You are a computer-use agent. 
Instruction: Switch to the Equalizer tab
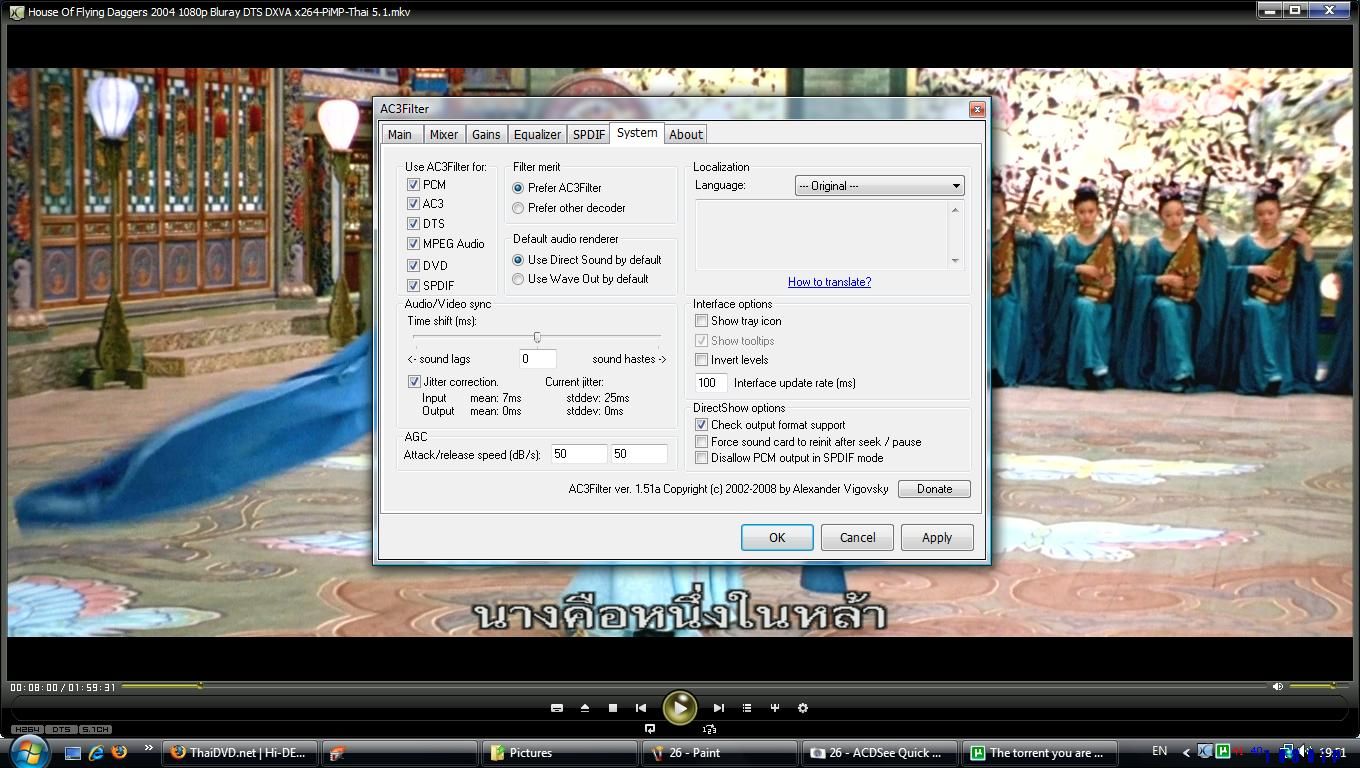[x=537, y=135]
